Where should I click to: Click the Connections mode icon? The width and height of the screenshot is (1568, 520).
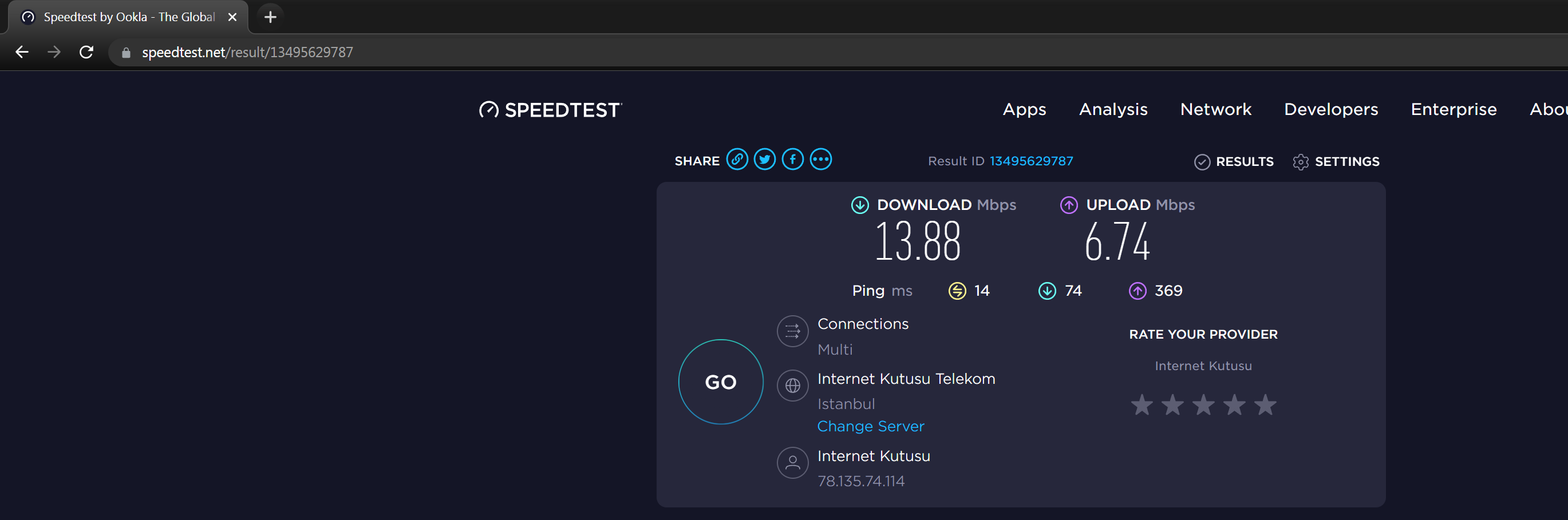pos(792,331)
